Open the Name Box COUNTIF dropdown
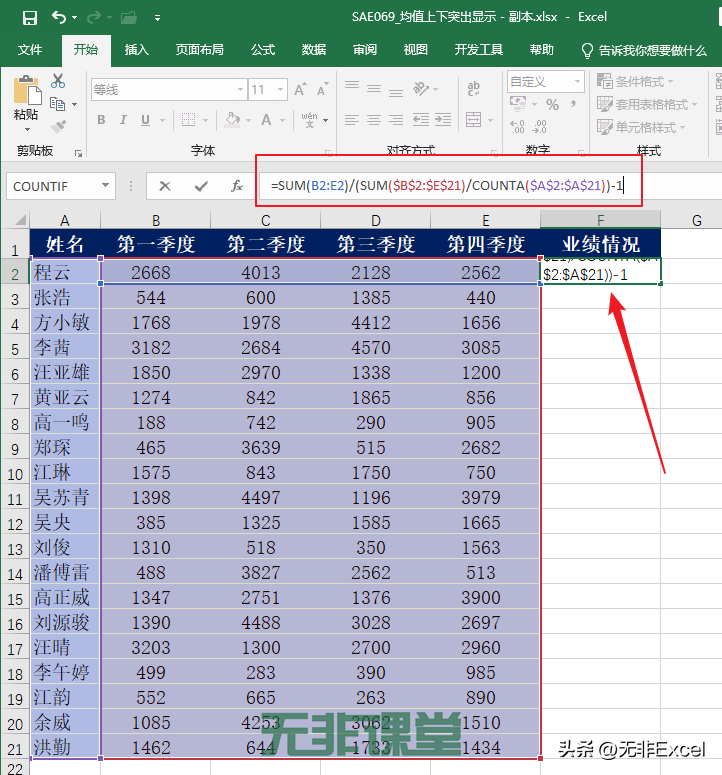This screenshot has width=722, height=775. pyautogui.click(x=105, y=186)
